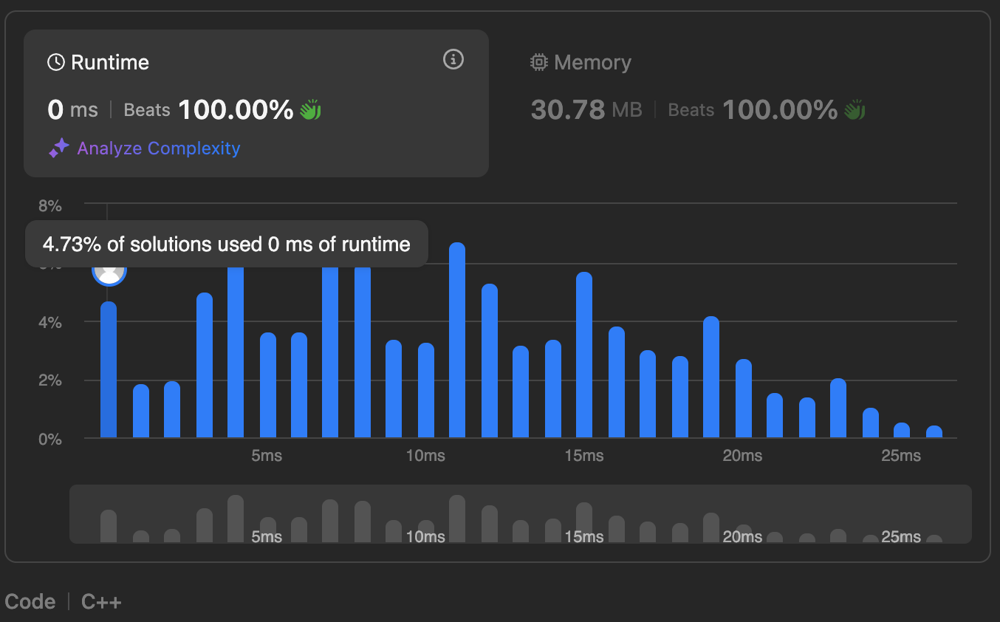
Task: Click the clapping hands icon in Runtime card
Action: (310, 110)
